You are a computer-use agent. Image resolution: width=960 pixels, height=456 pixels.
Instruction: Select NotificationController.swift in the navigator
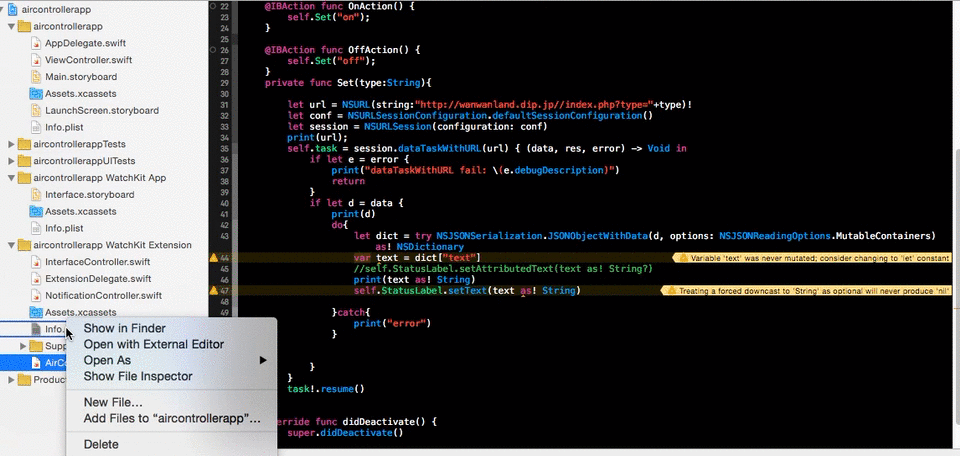click(x=103, y=296)
